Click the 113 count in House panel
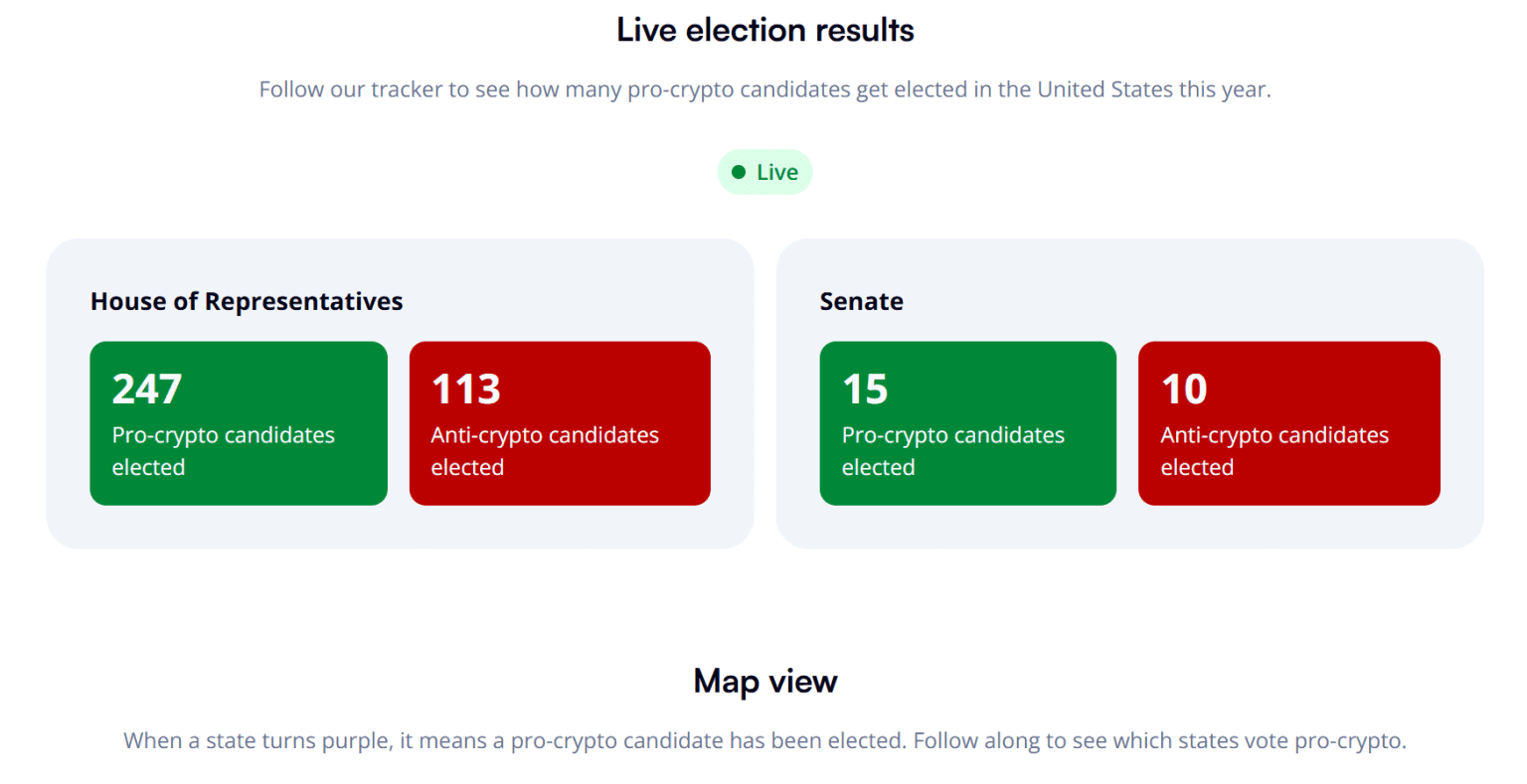 pos(465,389)
